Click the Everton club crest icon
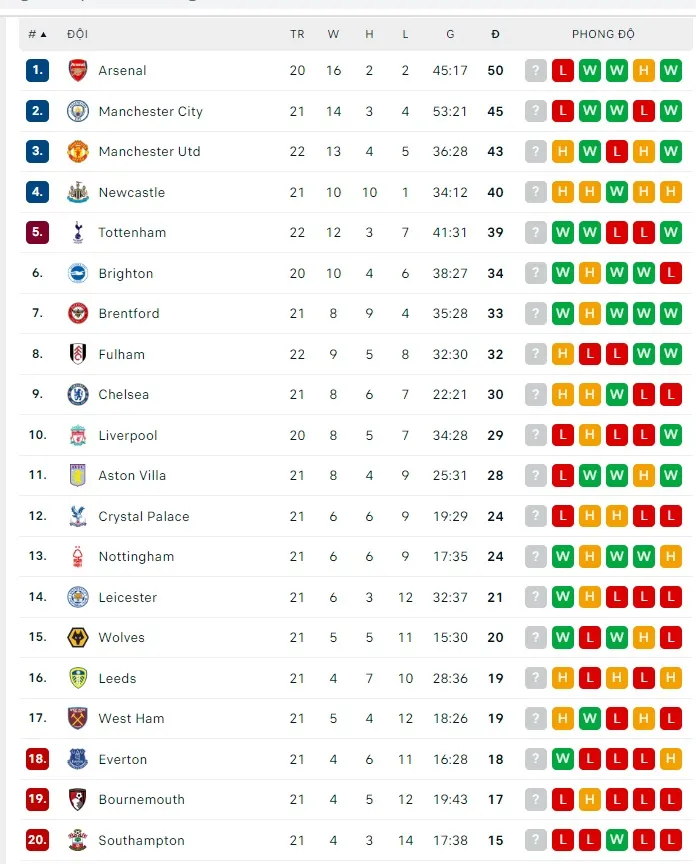 coord(78,759)
